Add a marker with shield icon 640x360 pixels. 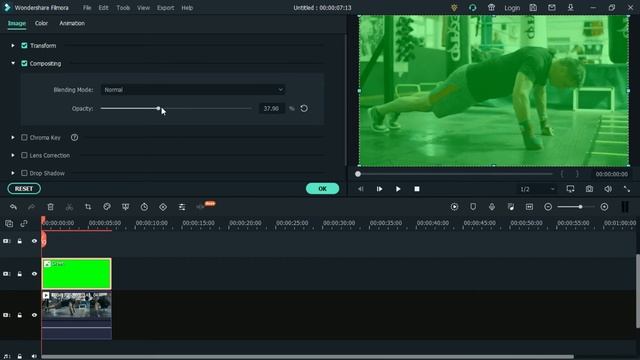point(473,207)
